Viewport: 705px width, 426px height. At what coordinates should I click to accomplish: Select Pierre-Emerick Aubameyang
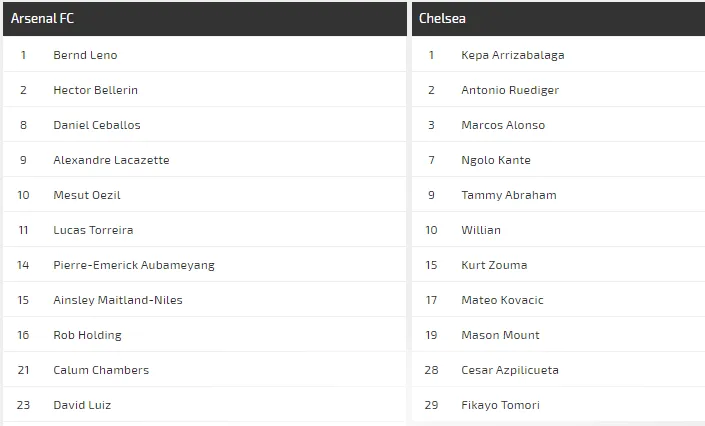pyautogui.click(x=133, y=265)
